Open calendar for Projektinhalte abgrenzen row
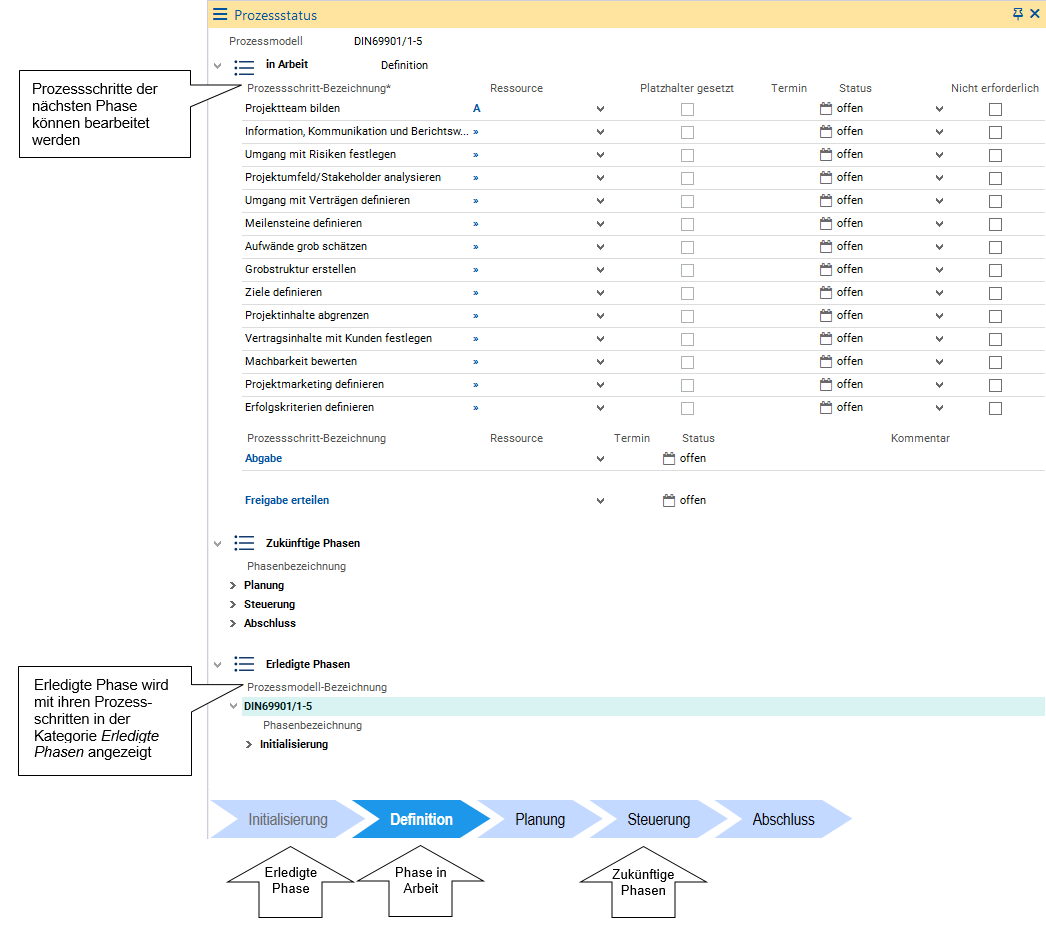The image size is (1046, 928). (826, 316)
